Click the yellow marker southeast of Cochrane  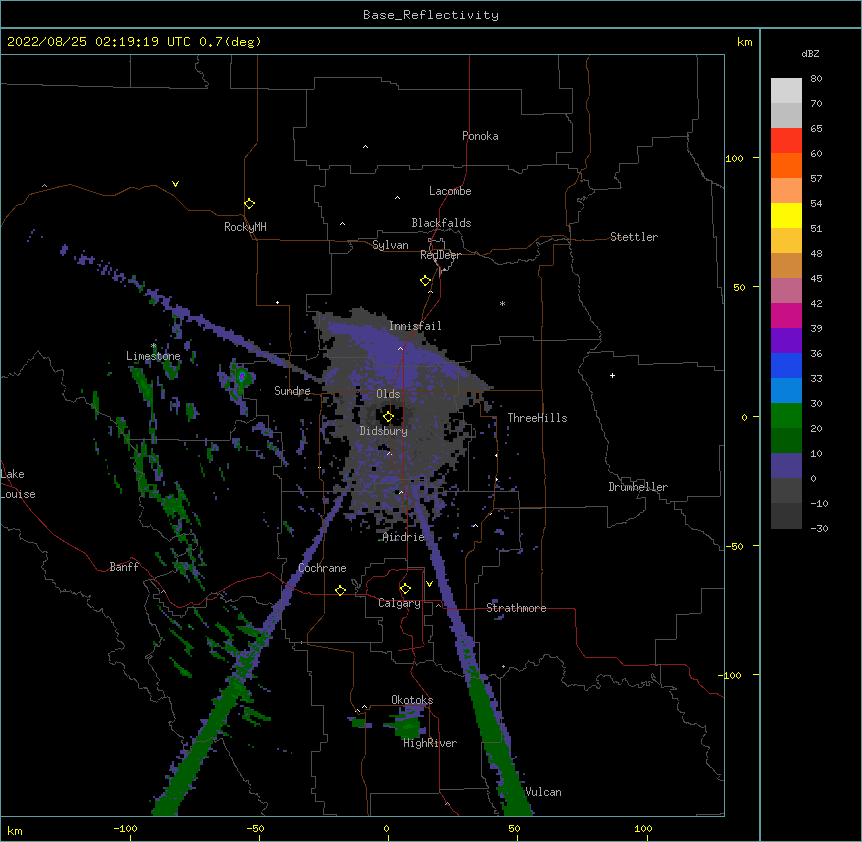click(340, 590)
